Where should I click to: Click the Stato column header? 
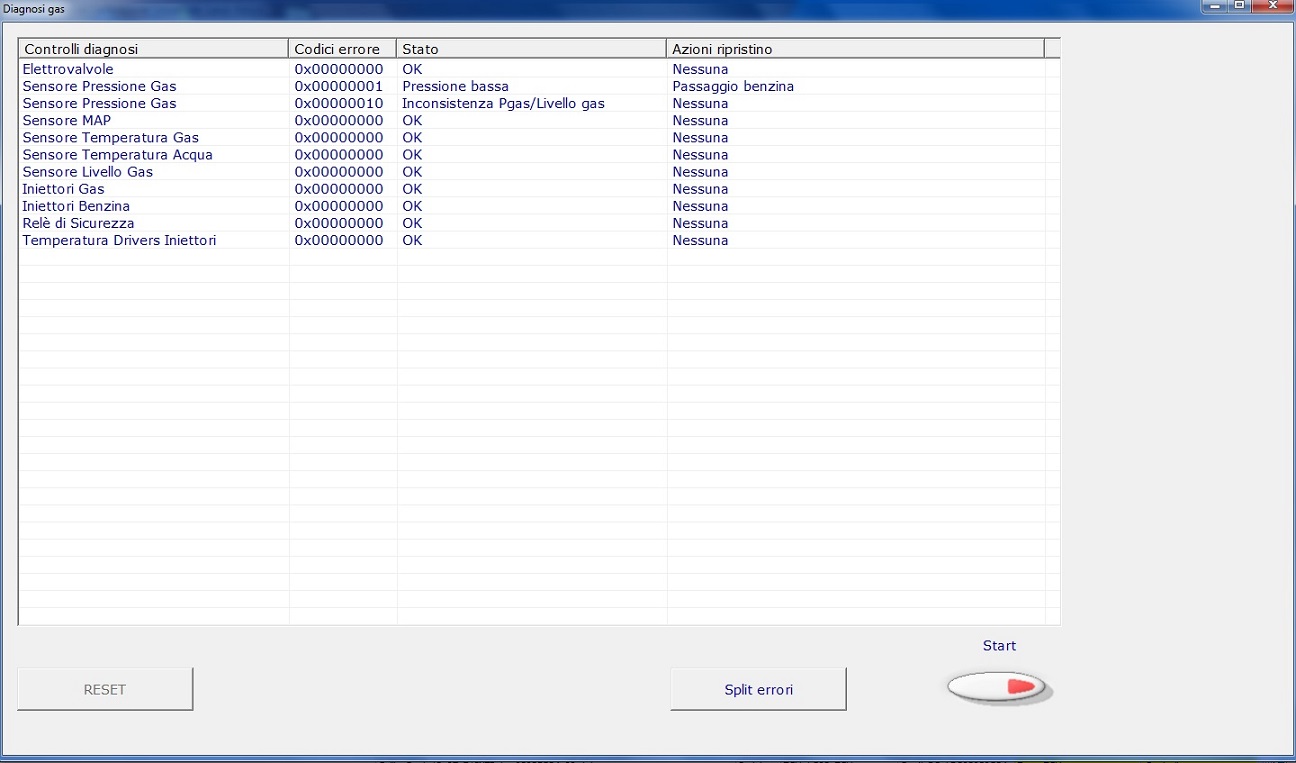tap(531, 49)
